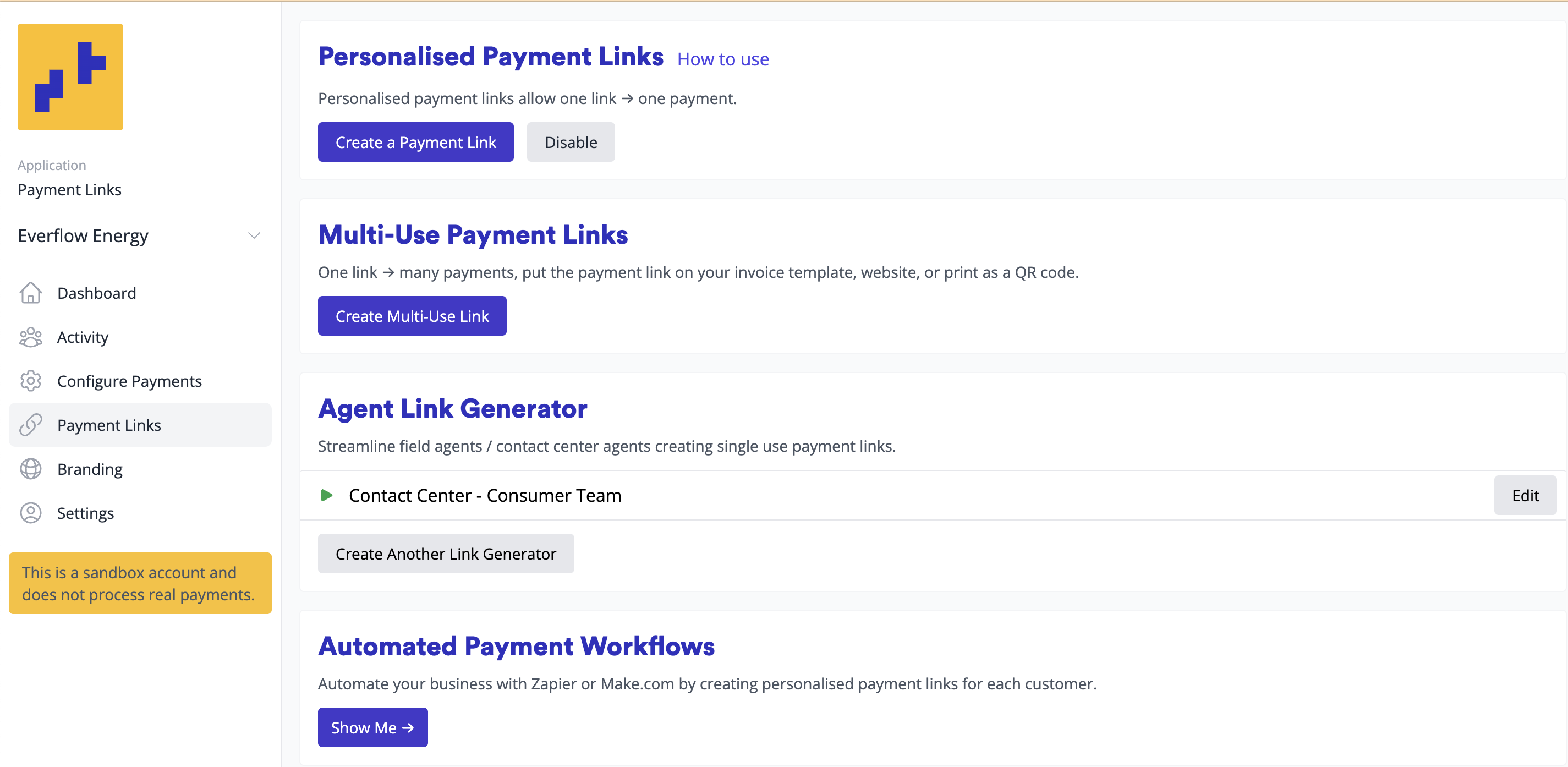
Task: Open the Branding page
Action: [90, 469]
